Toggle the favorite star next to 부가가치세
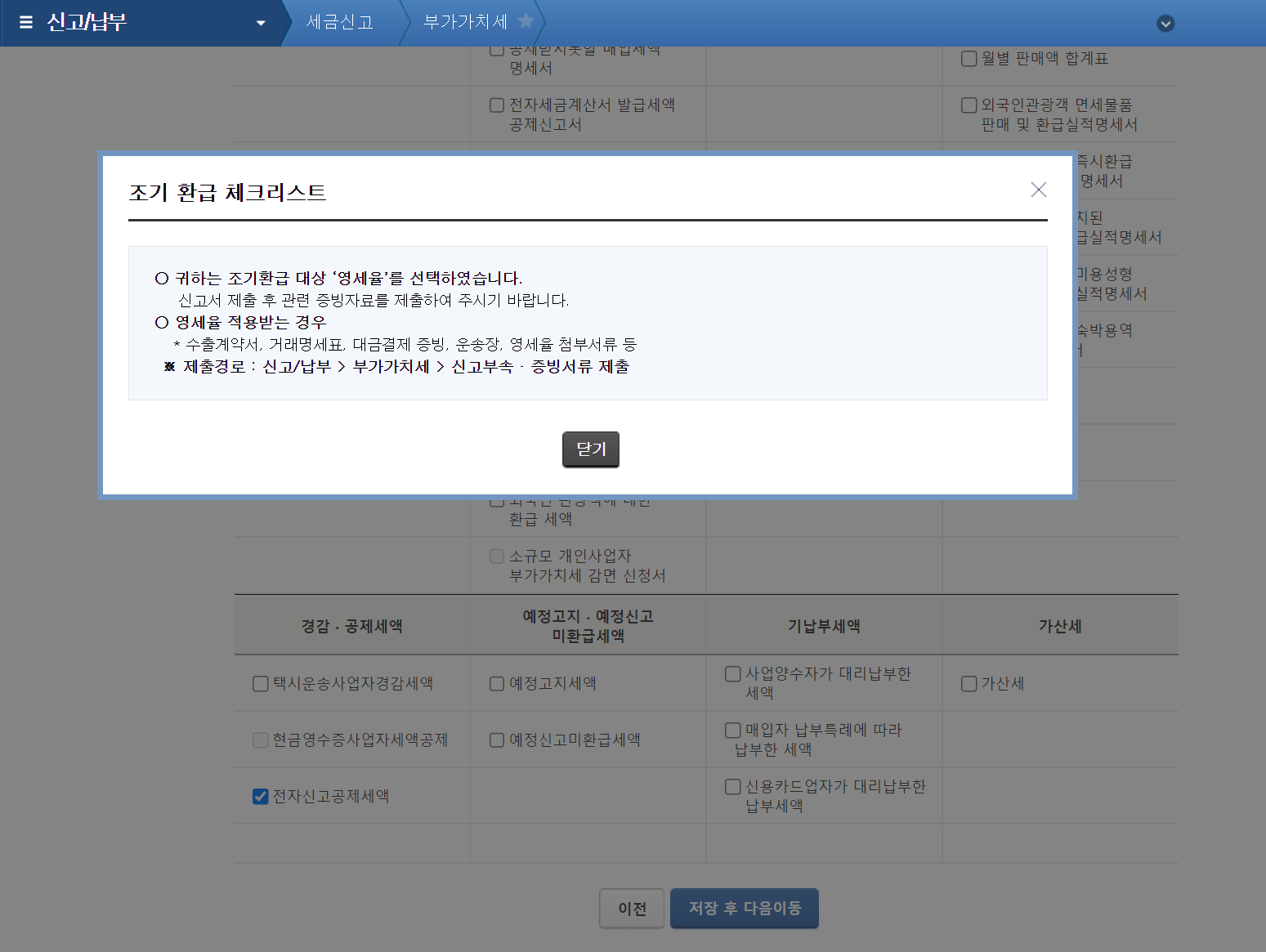This screenshot has width=1266, height=952. click(526, 21)
